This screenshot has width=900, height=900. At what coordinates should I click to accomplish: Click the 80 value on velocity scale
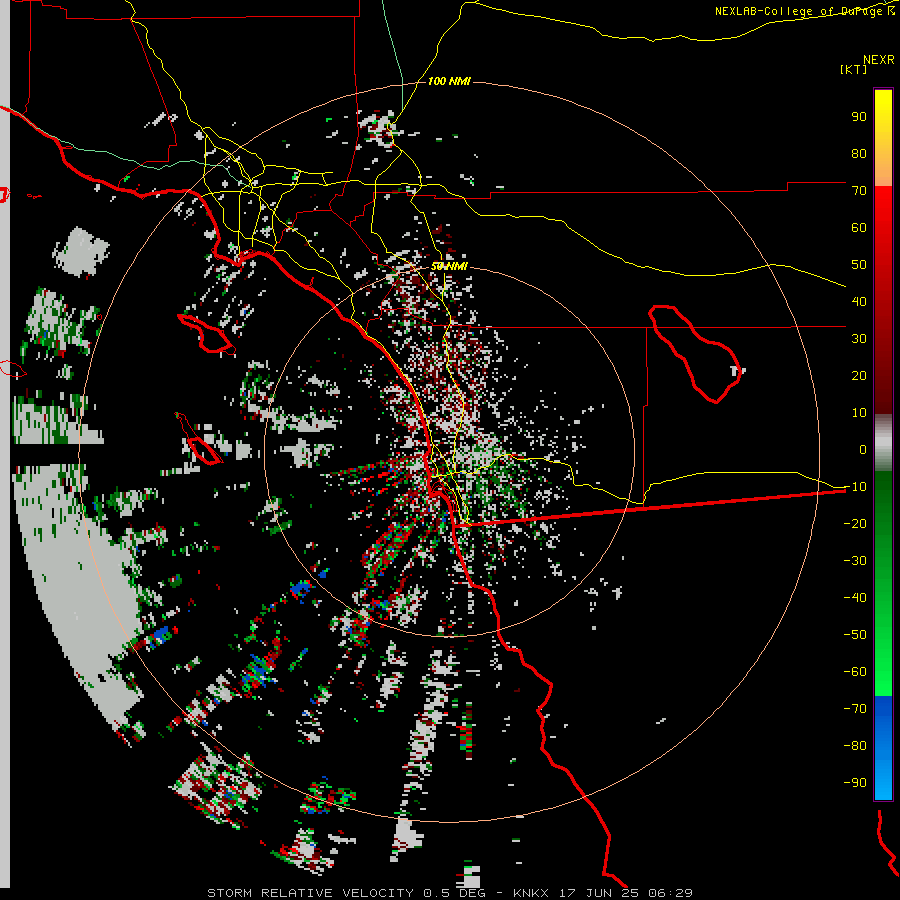859,154
